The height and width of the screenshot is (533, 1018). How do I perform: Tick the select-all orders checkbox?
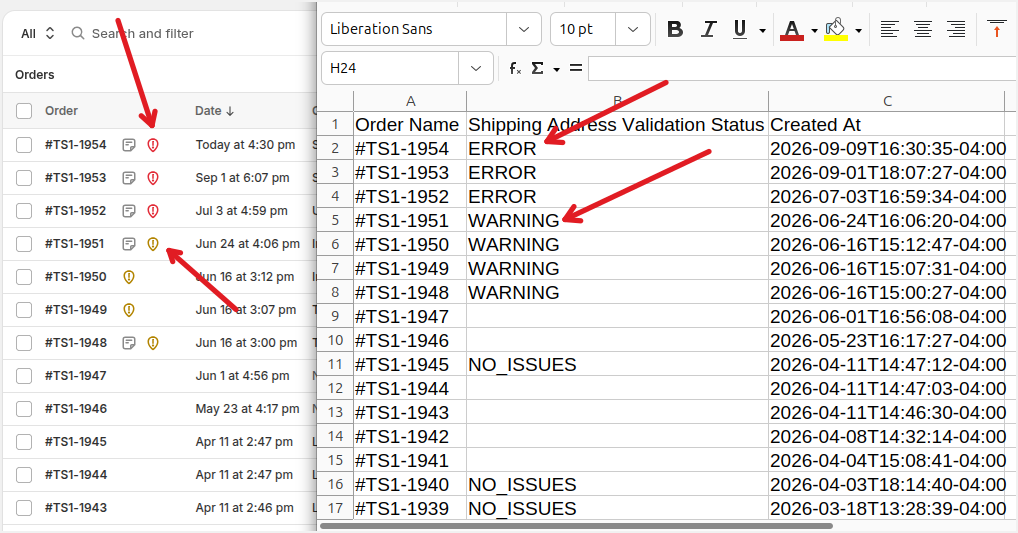click(x=24, y=111)
